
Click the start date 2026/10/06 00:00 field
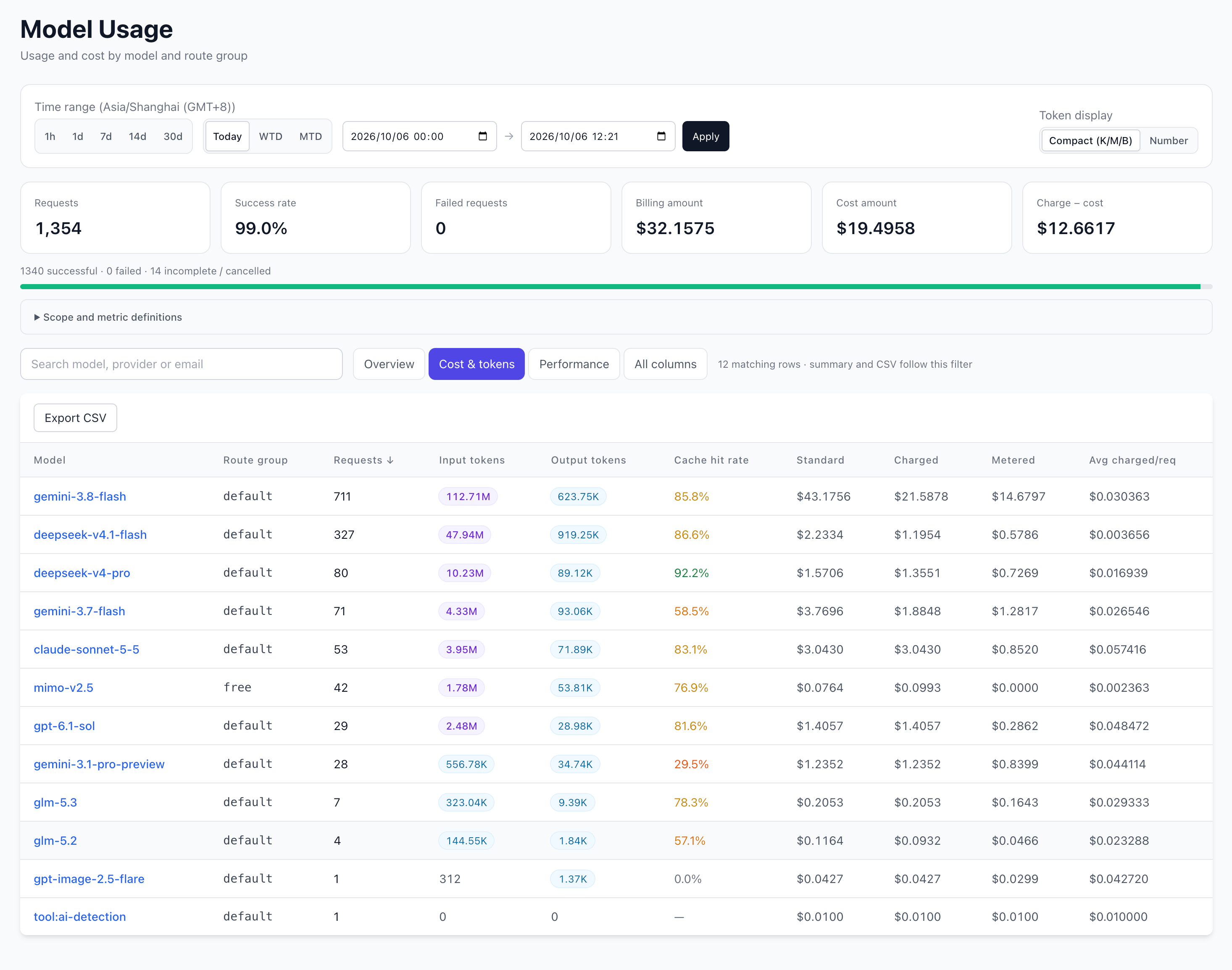[420, 136]
